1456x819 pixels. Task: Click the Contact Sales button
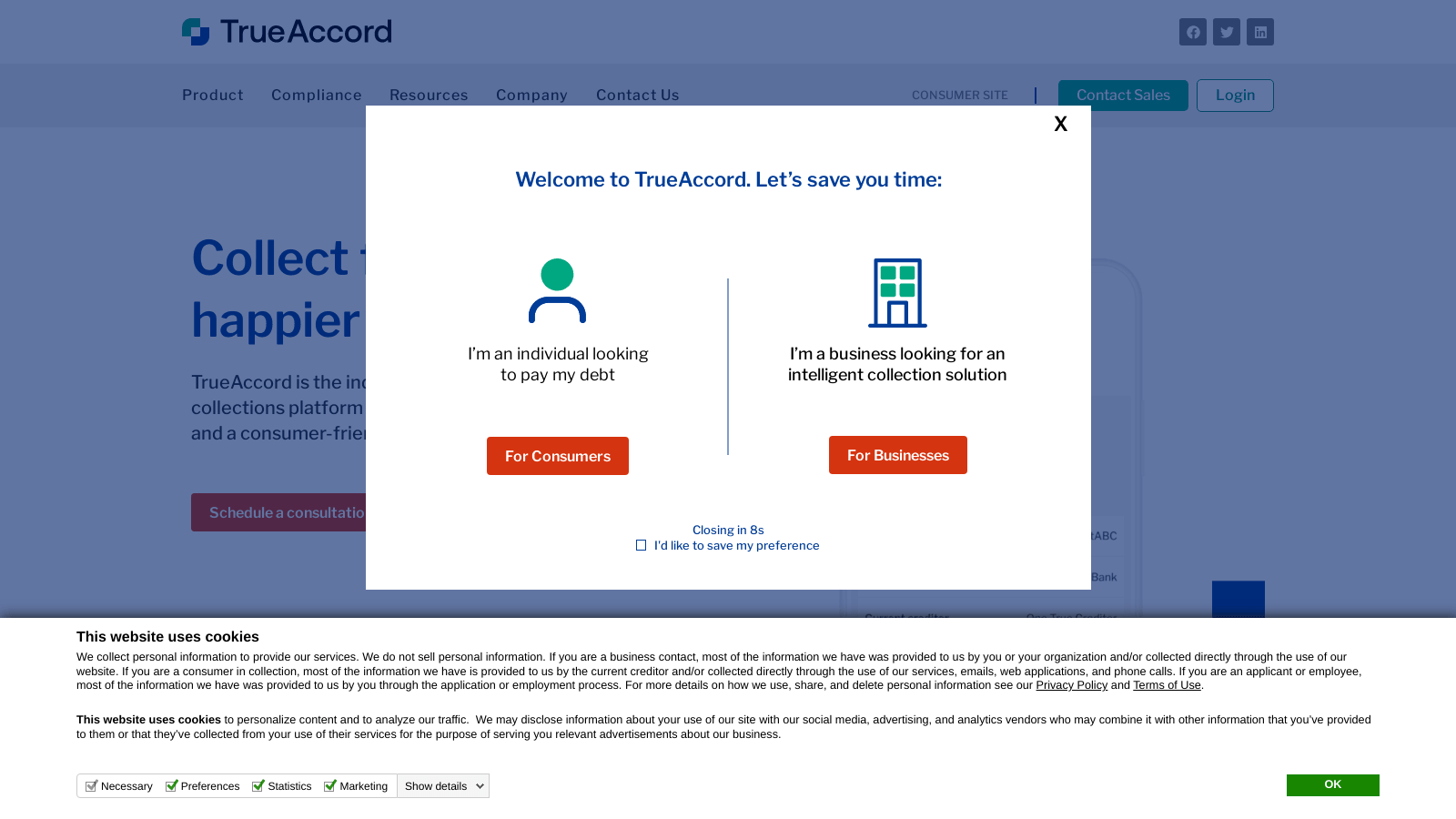coord(1123,96)
